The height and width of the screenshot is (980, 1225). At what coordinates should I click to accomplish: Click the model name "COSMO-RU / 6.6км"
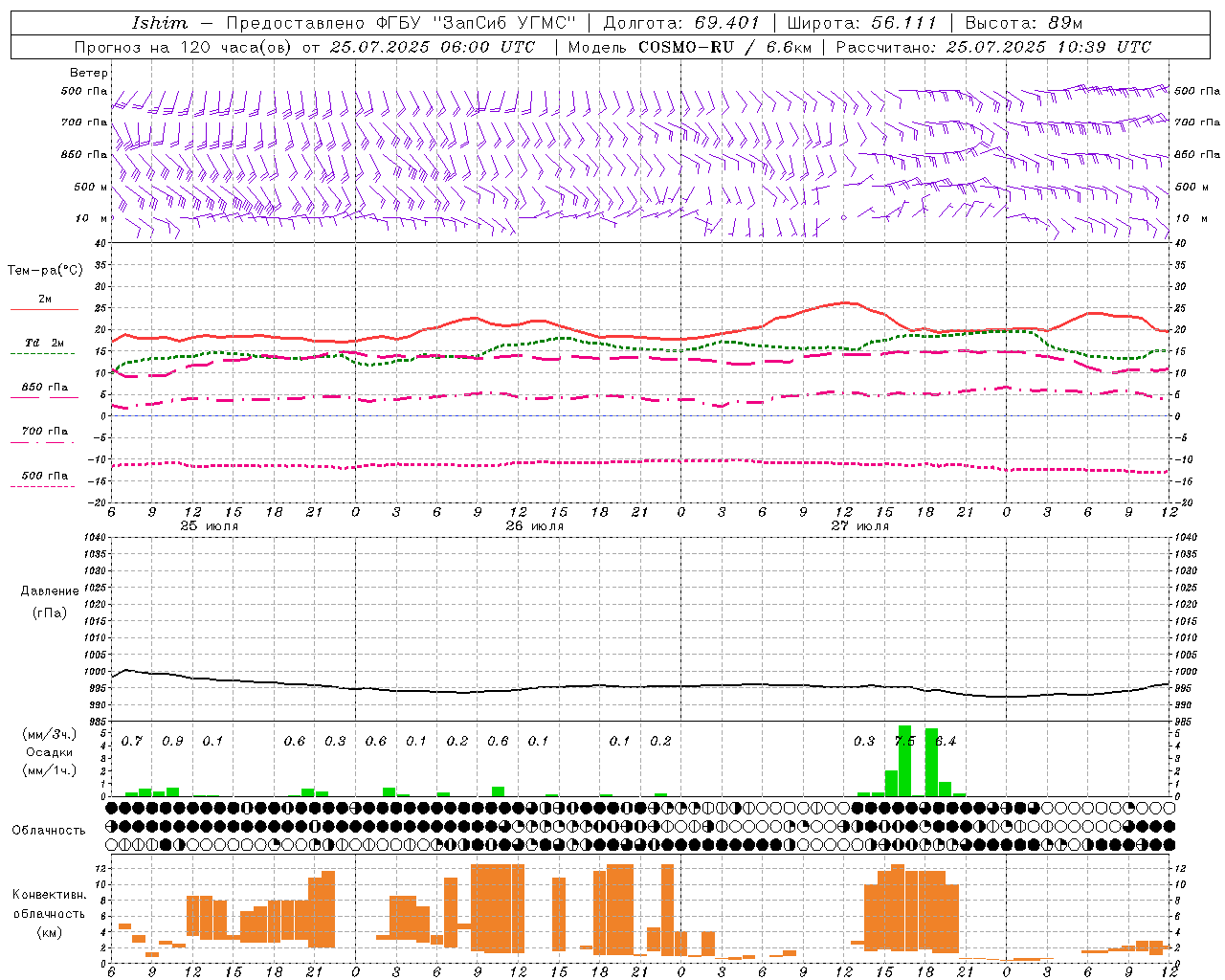724,47
